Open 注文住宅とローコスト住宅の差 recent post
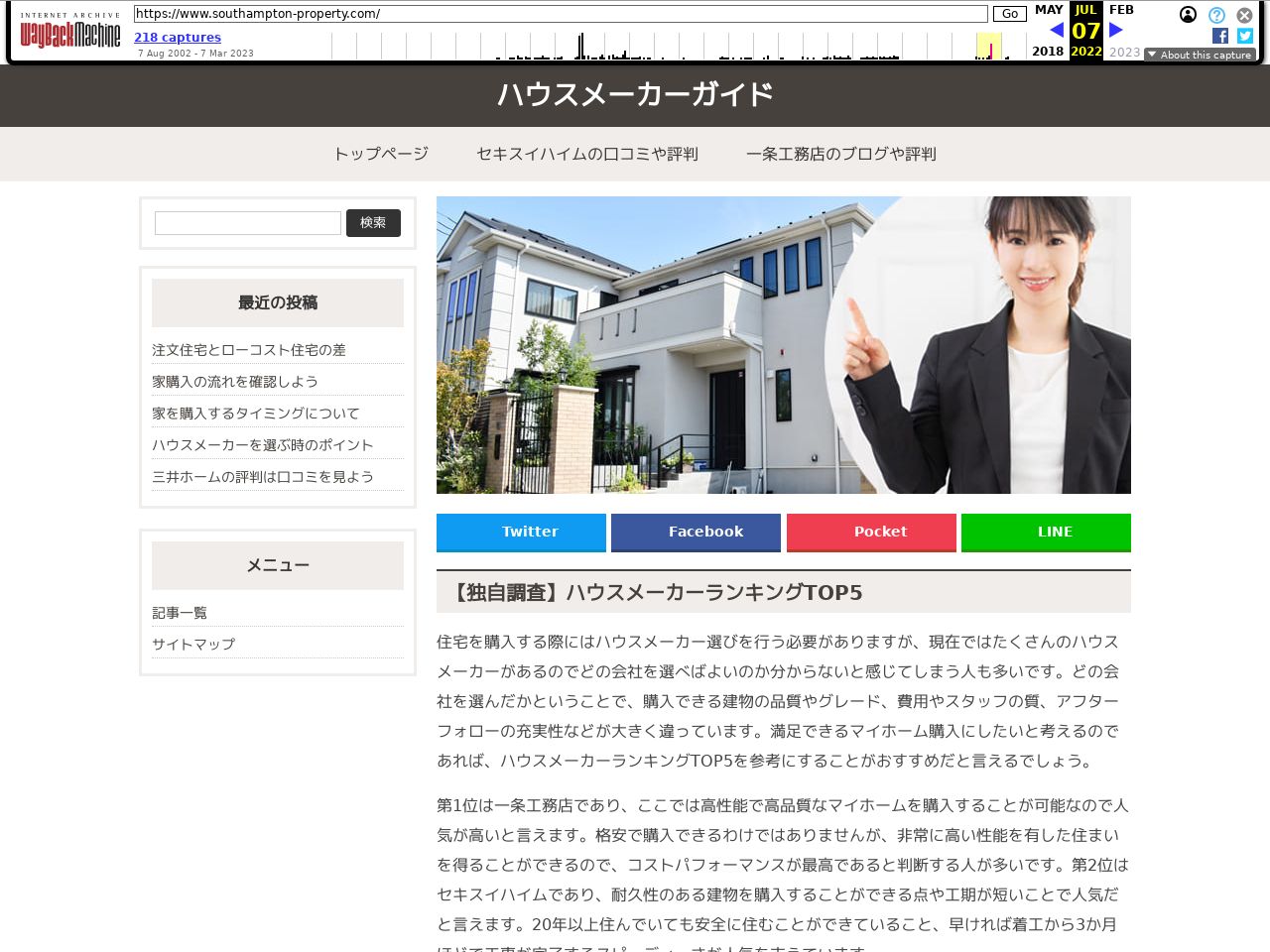 point(249,350)
